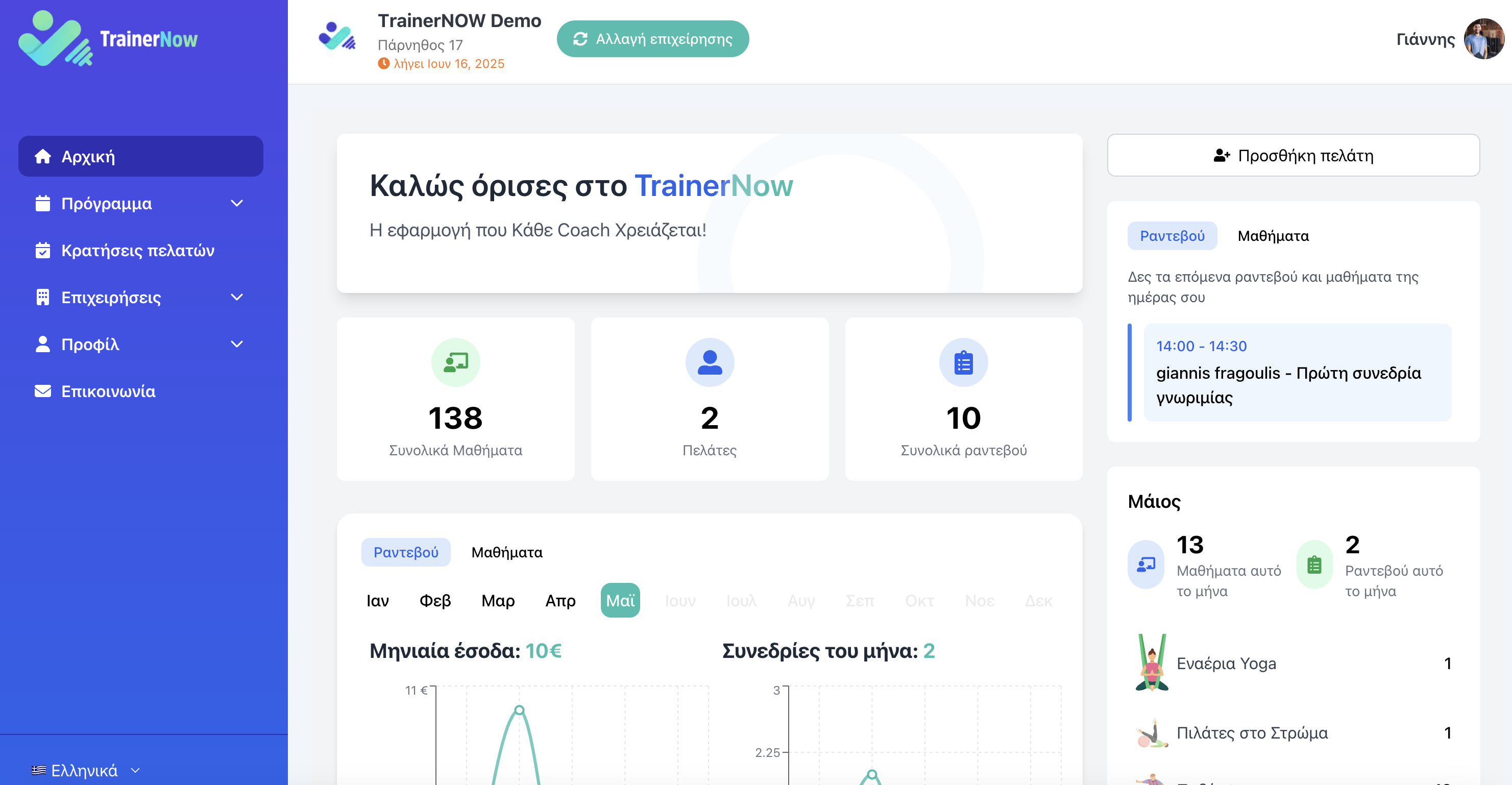Click the sessions chart data point
Viewport: 1512px width, 785px height.
872,774
